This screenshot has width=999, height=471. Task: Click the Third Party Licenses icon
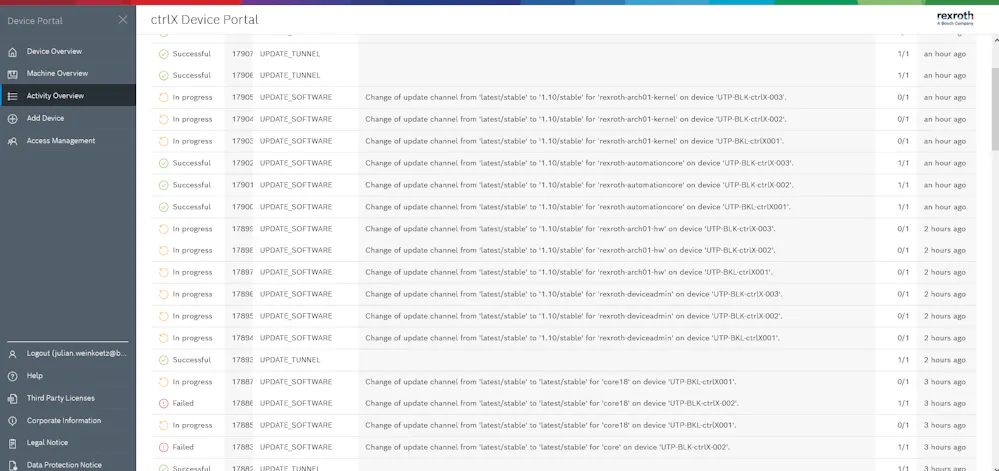click(x=12, y=398)
